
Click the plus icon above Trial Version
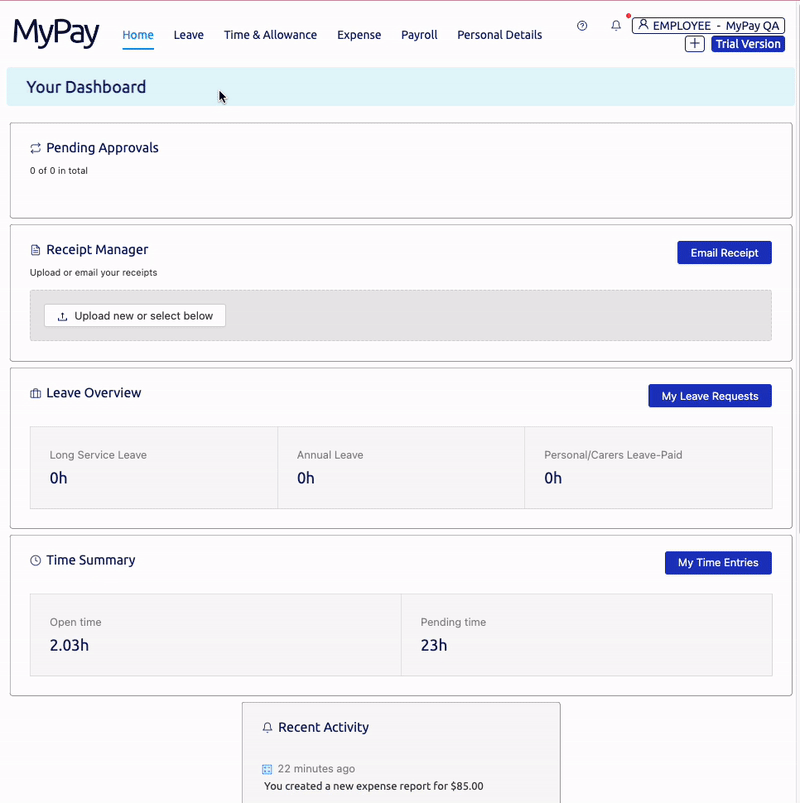[x=694, y=44]
